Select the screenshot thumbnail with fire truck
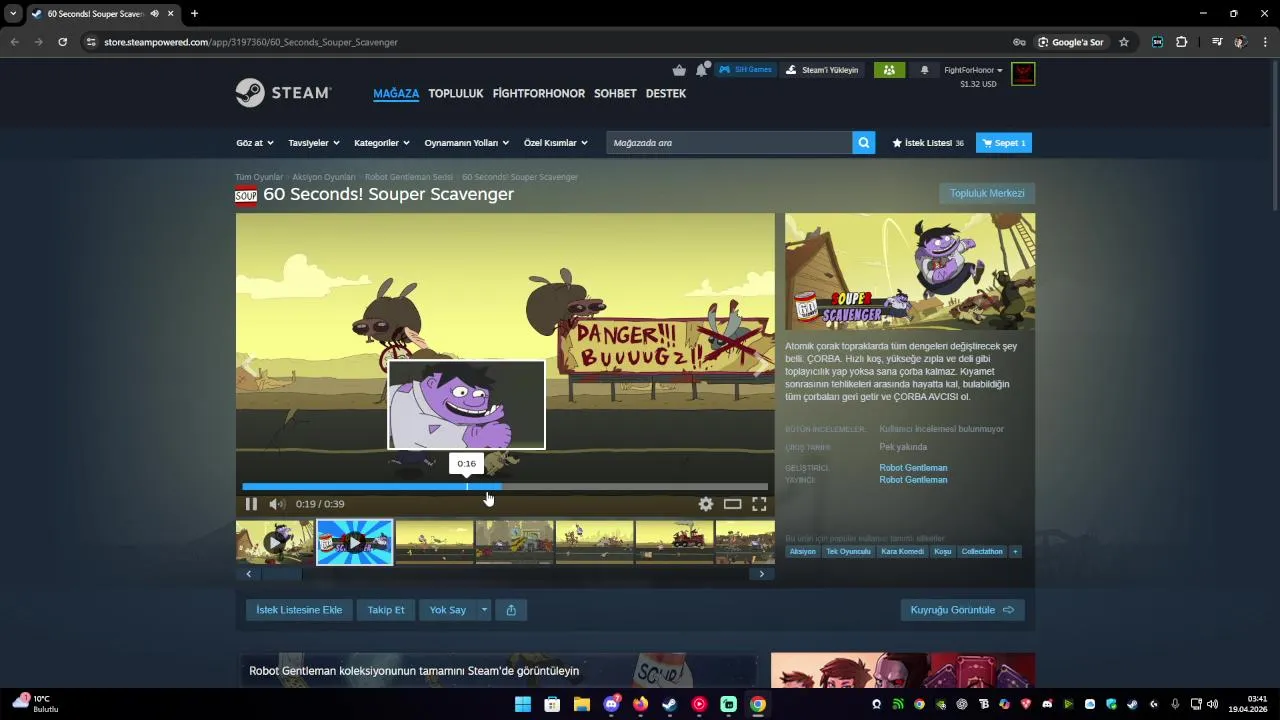 [x=675, y=543]
